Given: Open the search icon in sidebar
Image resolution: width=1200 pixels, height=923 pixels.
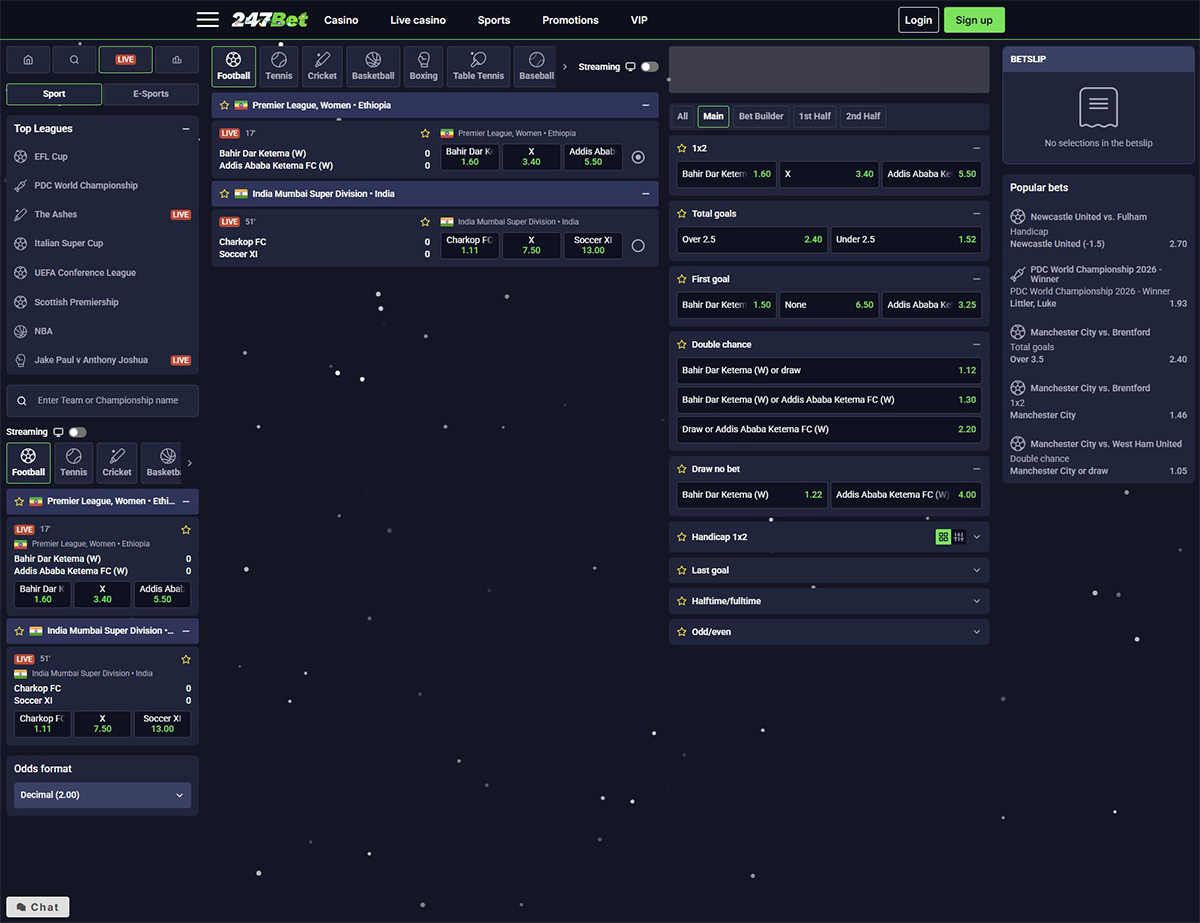Looking at the screenshot, I should pos(75,60).
